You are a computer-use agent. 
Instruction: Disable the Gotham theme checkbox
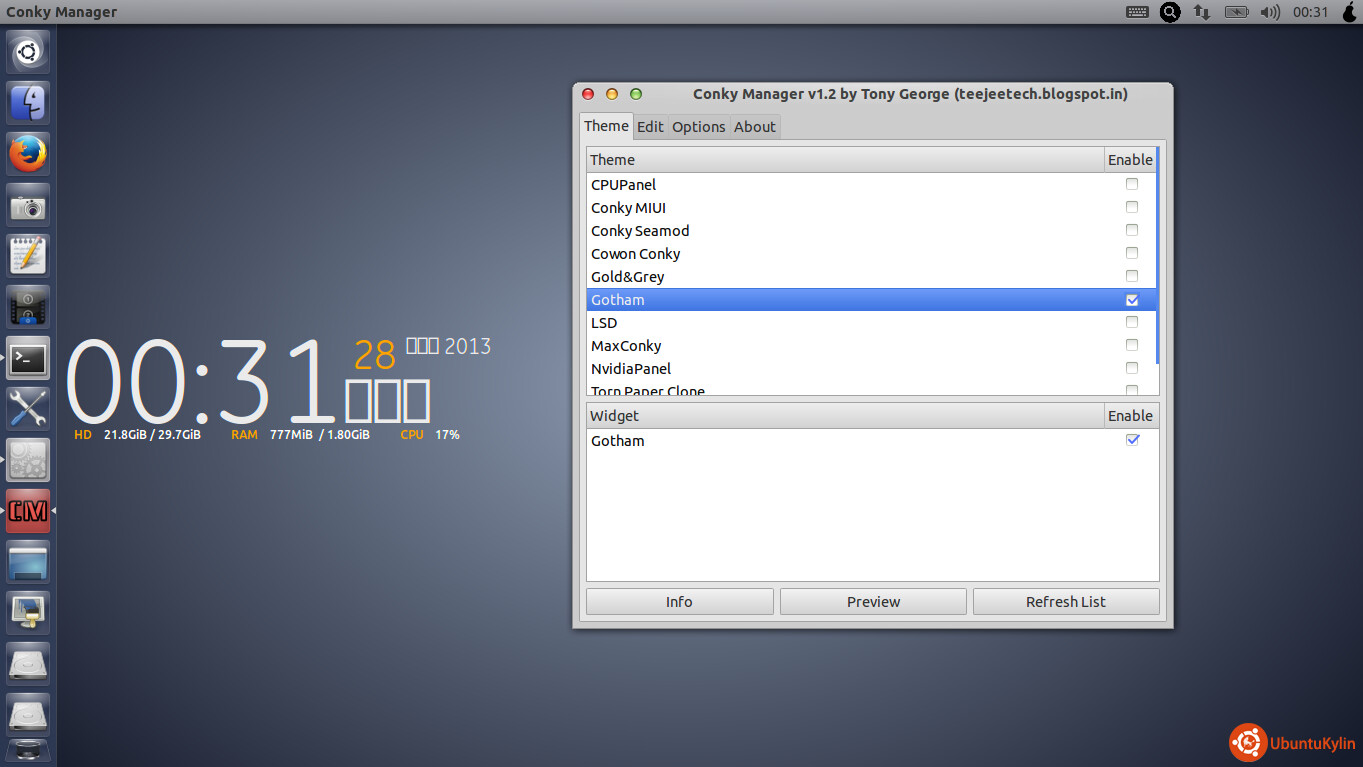point(1131,300)
